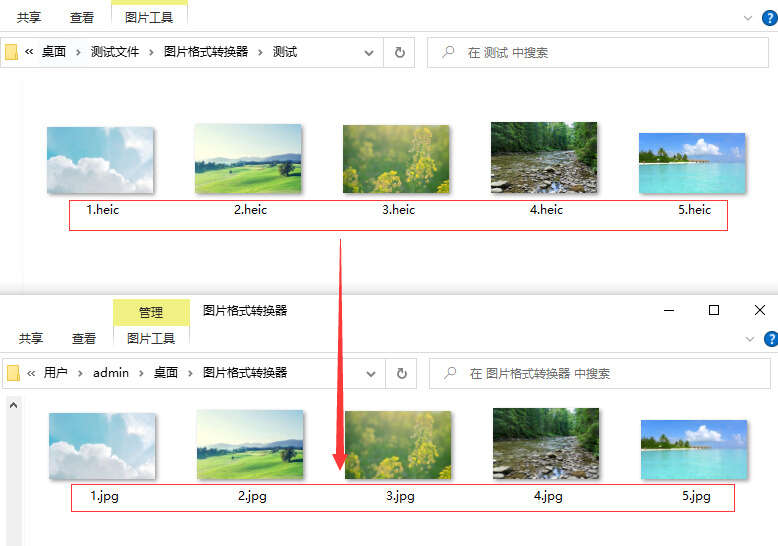This screenshot has height=546, width=778.
Task: Expand subfolders arrow after 测试文件 in upper breadcrumb
Action: click(x=151, y=52)
